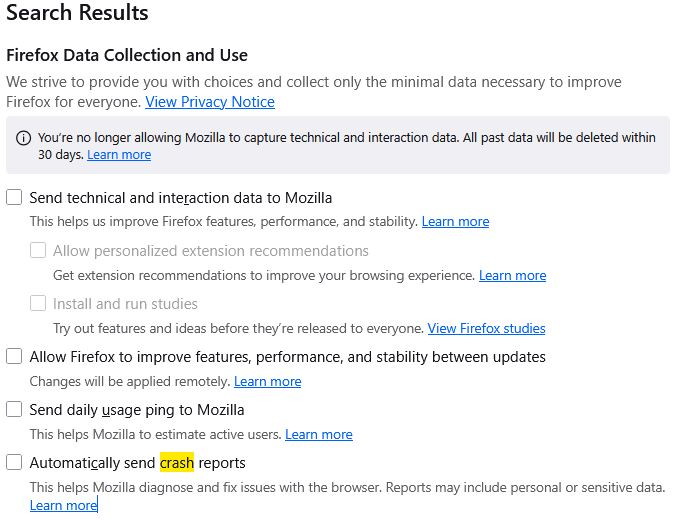The height and width of the screenshot is (523, 676).
Task: Click the Firefox Data Collection and Use heading
Action: click(x=127, y=56)
